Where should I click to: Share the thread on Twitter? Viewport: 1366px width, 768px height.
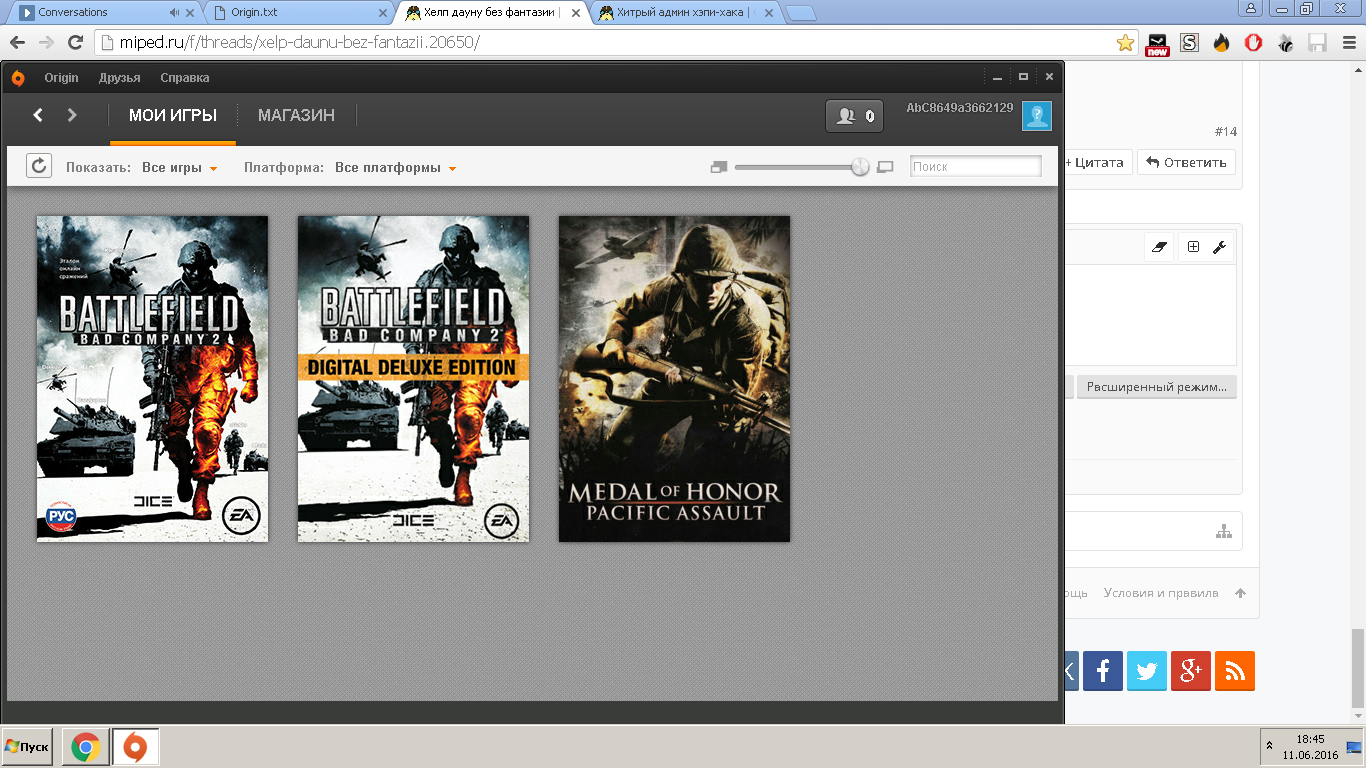click(x=1147, y=671)
